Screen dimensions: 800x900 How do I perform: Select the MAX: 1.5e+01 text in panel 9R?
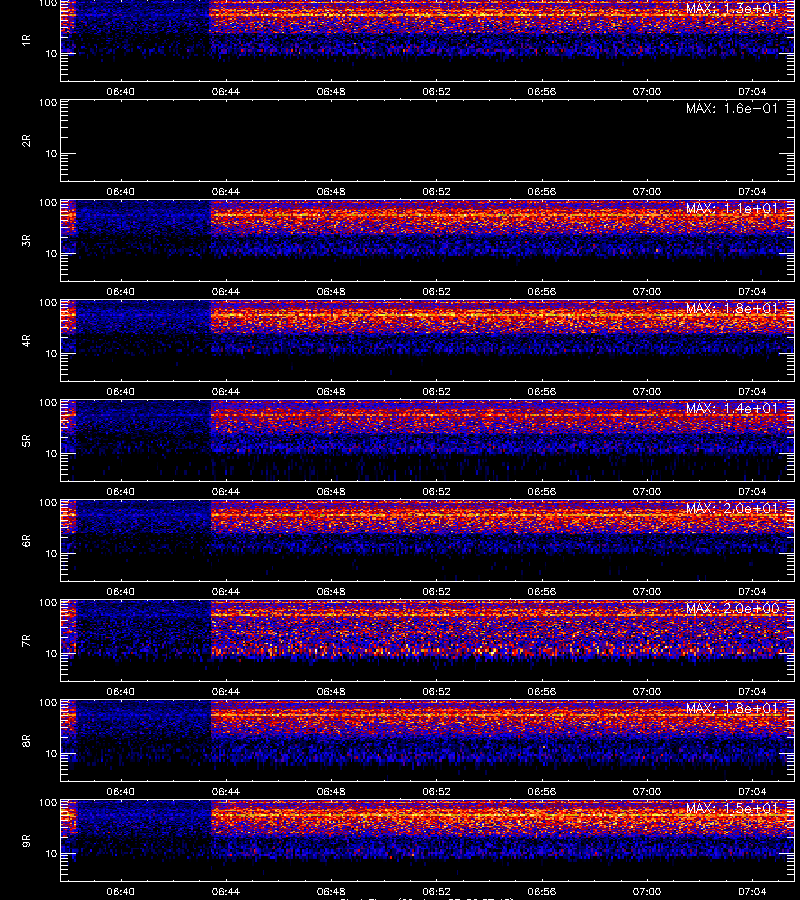pyautogui.click(x=732, y=808)
